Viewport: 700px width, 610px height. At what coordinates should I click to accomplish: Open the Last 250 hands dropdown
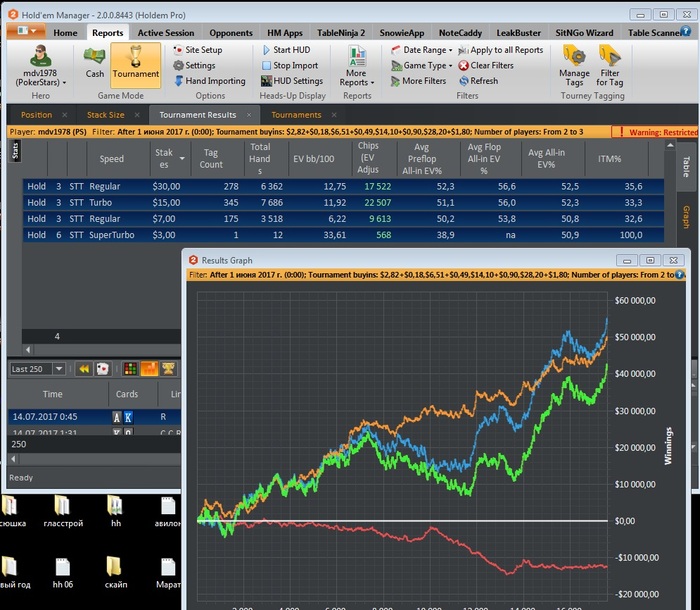(x=59, y=369)
